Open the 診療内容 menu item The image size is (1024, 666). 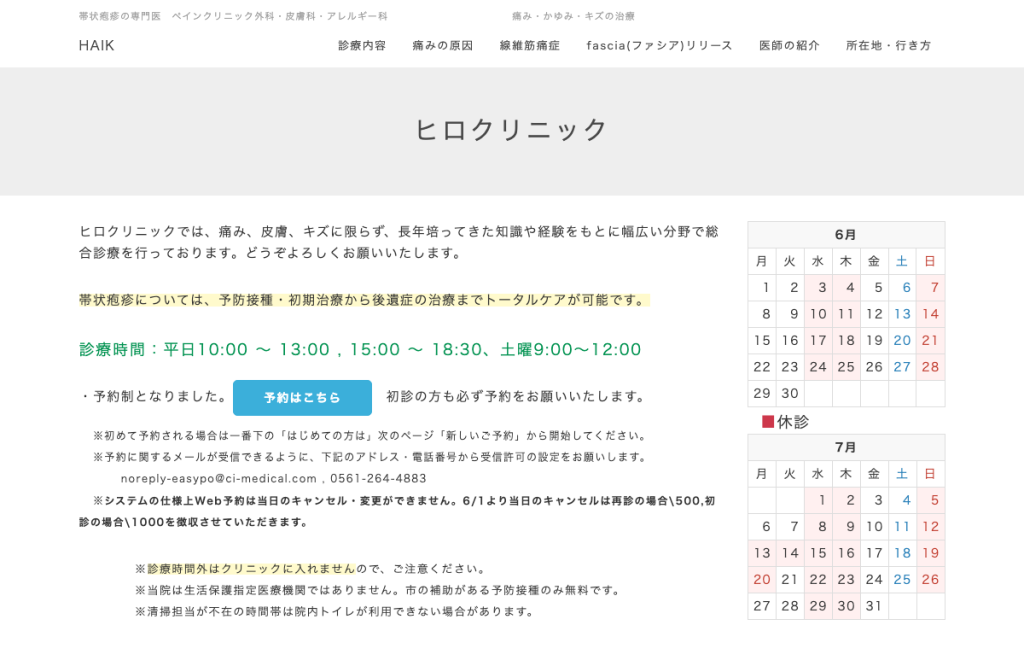(x=362, y=46)
